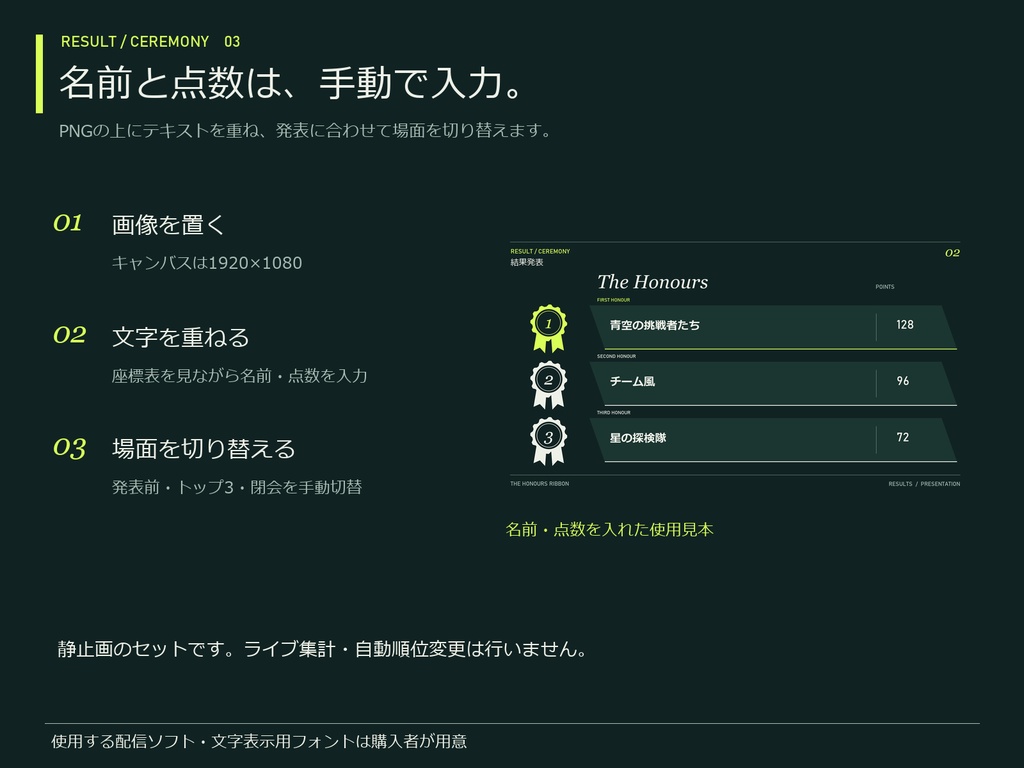Click the first place green rosette badge
This screenshot has width=1024, height=768.
tap(549, 328)
